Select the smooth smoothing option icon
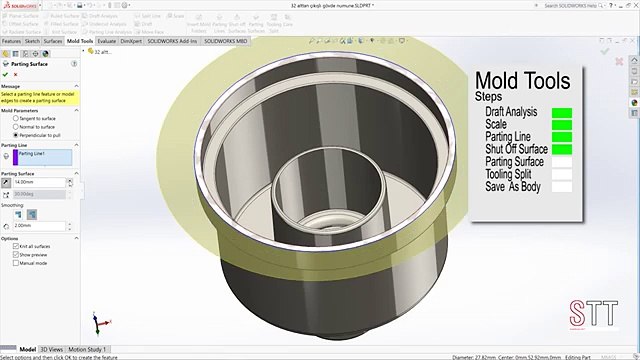Screen dimensions: 640x360 pos(32,214)
